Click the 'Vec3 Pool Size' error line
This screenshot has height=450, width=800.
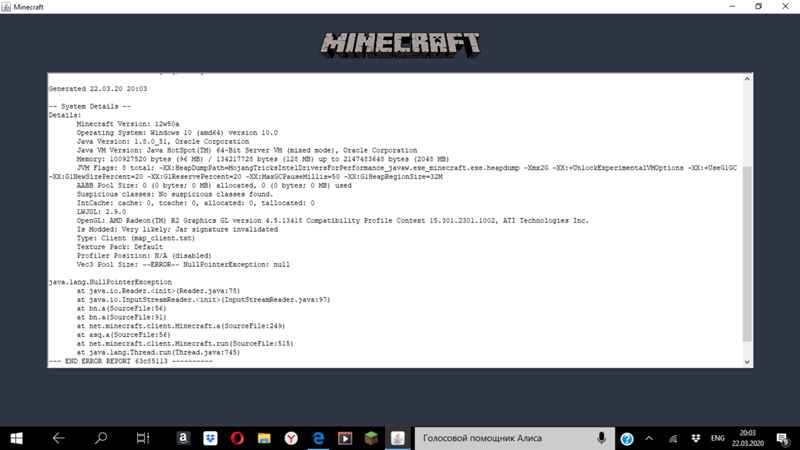coord(183,265)
